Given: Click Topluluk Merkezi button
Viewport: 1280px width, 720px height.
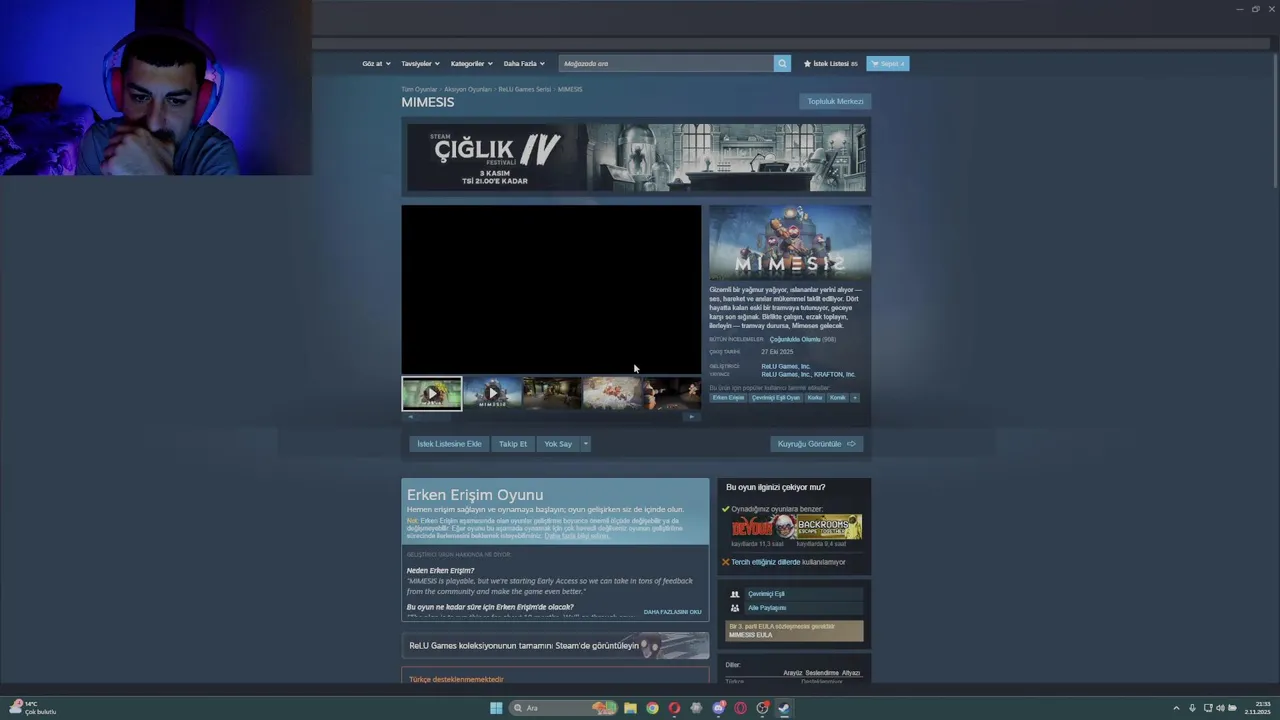Looking at the screenshot, I should [835, 101].
